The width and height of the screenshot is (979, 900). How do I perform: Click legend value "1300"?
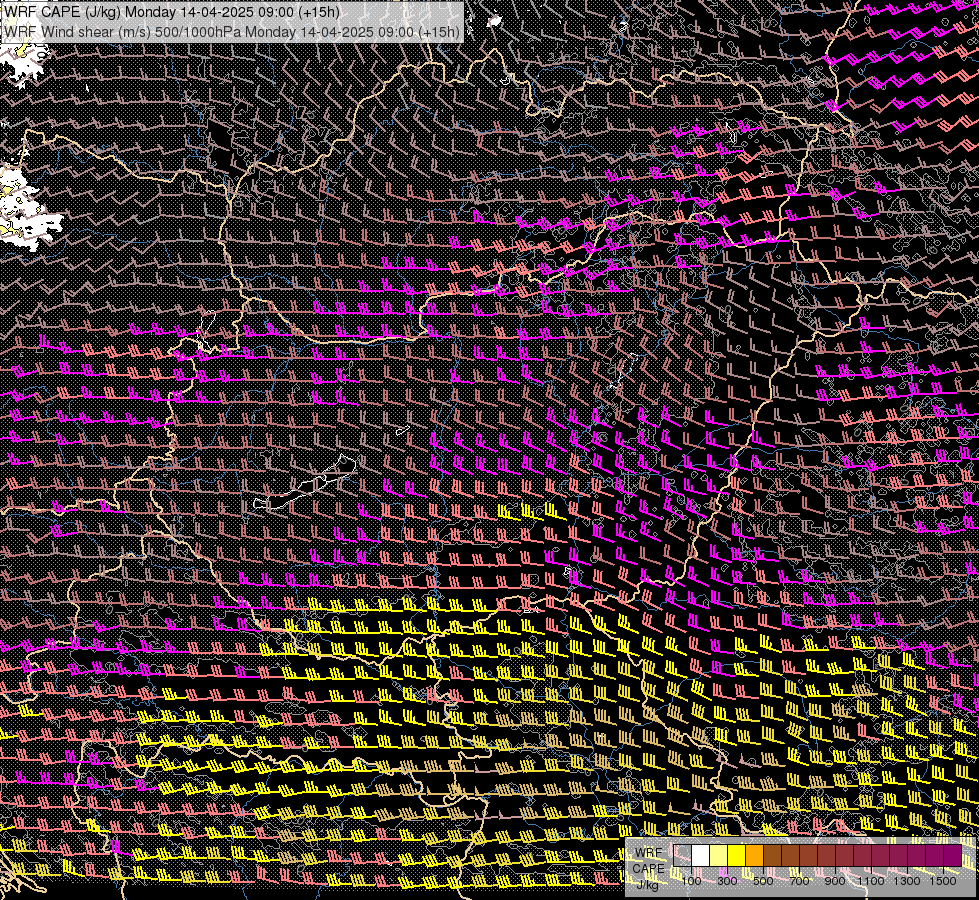pyautogui.click(x=907, y=881)
